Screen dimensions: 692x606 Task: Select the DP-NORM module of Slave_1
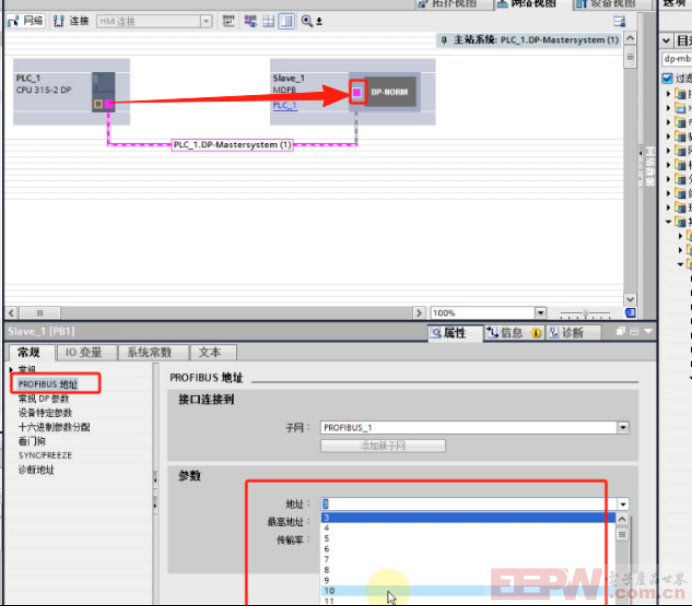click(390, 92)
